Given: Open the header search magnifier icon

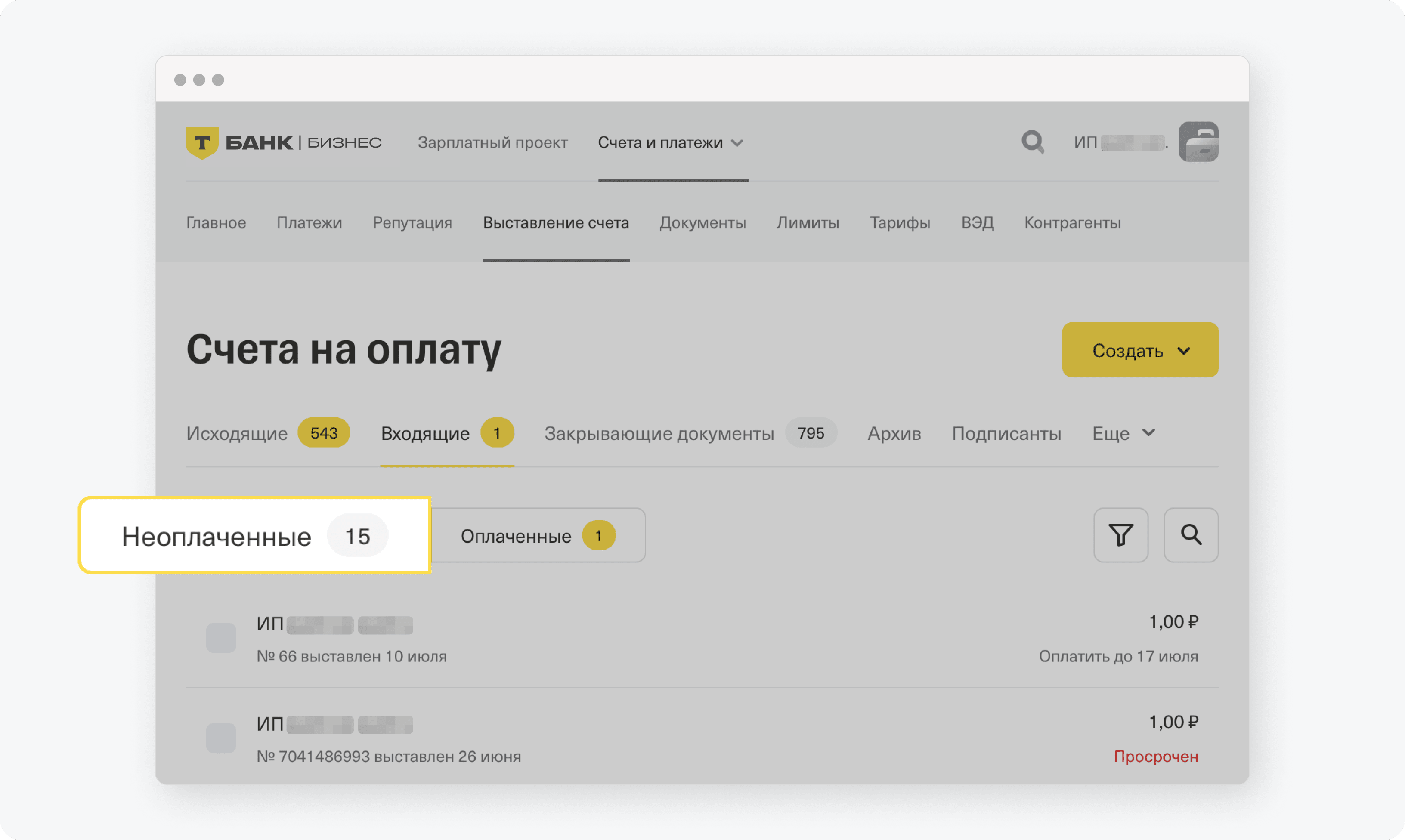Looking at the screenshot, I should point(1033,142).
